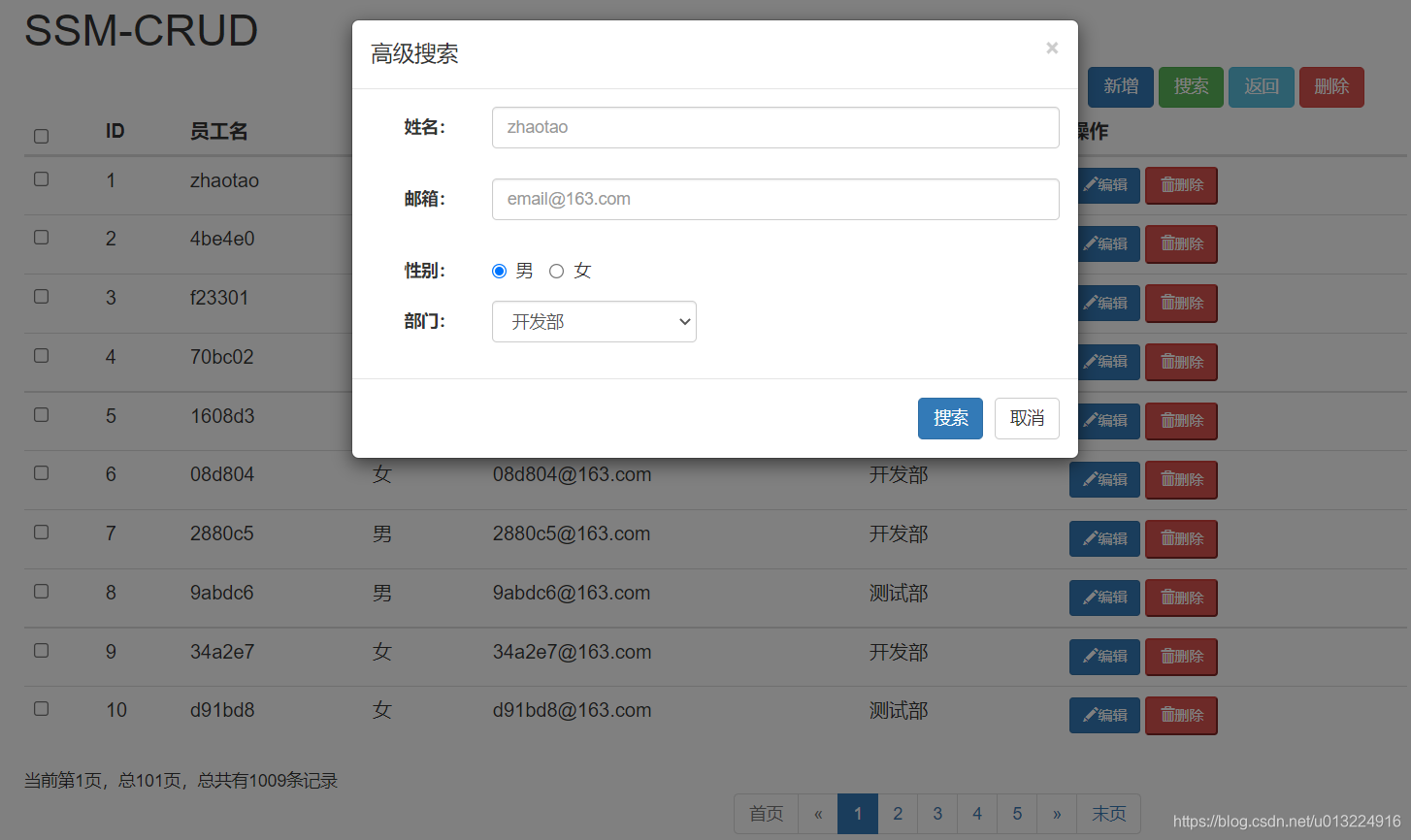Edit row 2 with pencil 编辑 button
This screenshot has width=1411, height=840.
pyautogui.click(x=1107, y=244)
